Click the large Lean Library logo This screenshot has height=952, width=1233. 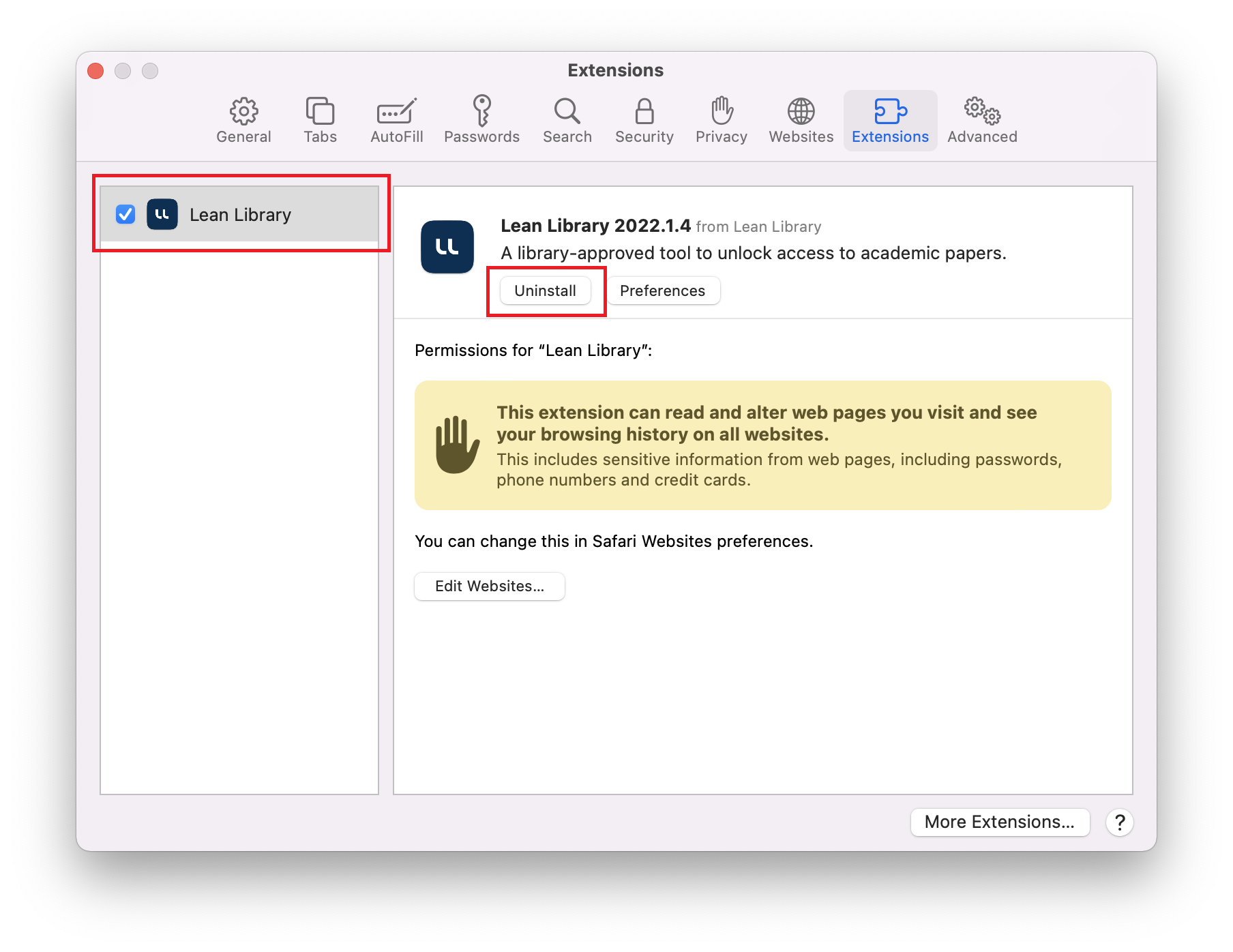click(447, 247)
